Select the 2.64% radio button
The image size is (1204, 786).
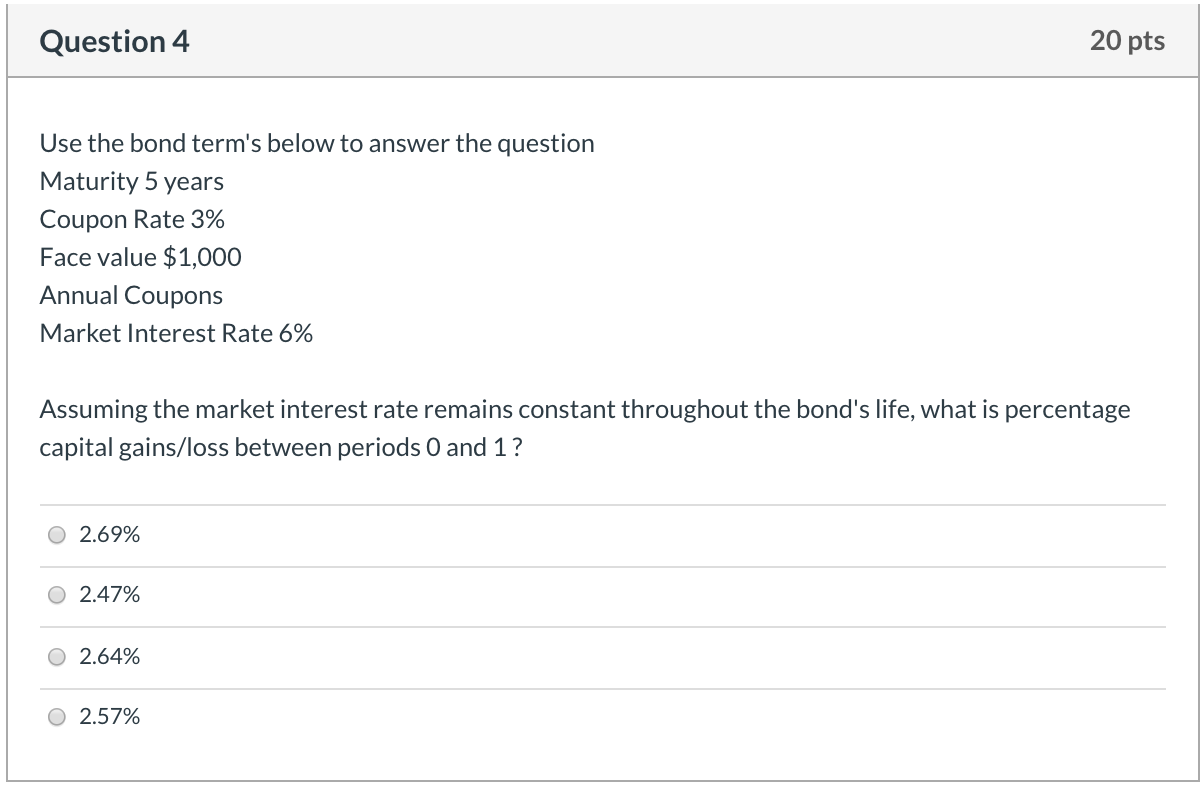57,656
